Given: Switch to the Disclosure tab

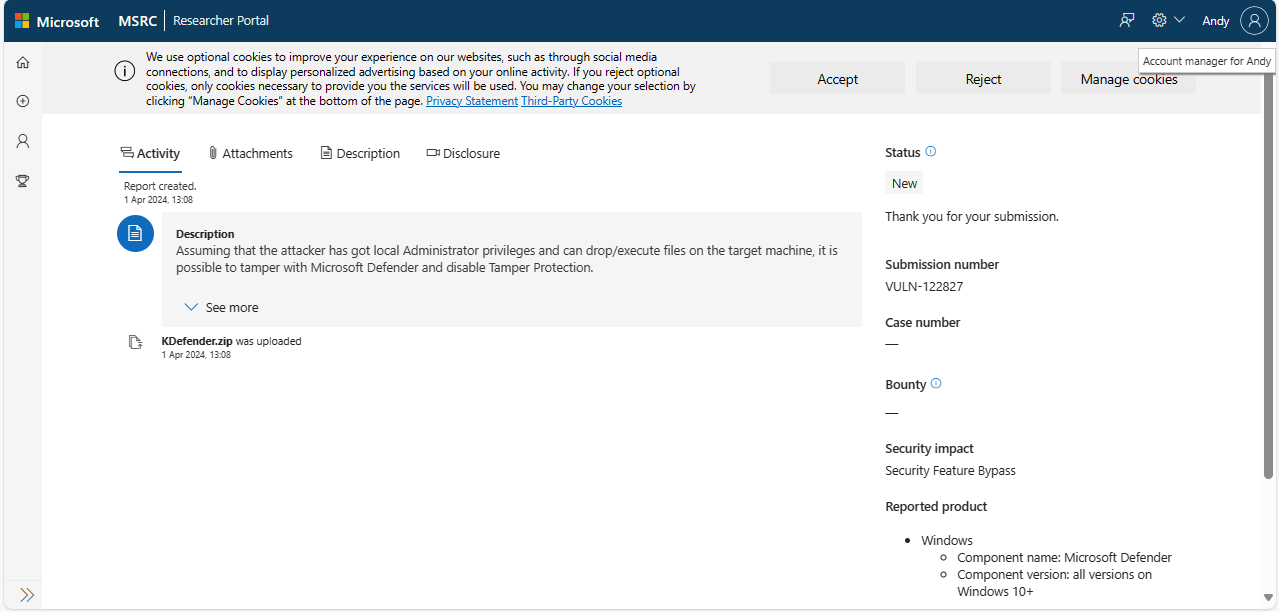Looking at the screenshot, I should click(x=463, y=154).
